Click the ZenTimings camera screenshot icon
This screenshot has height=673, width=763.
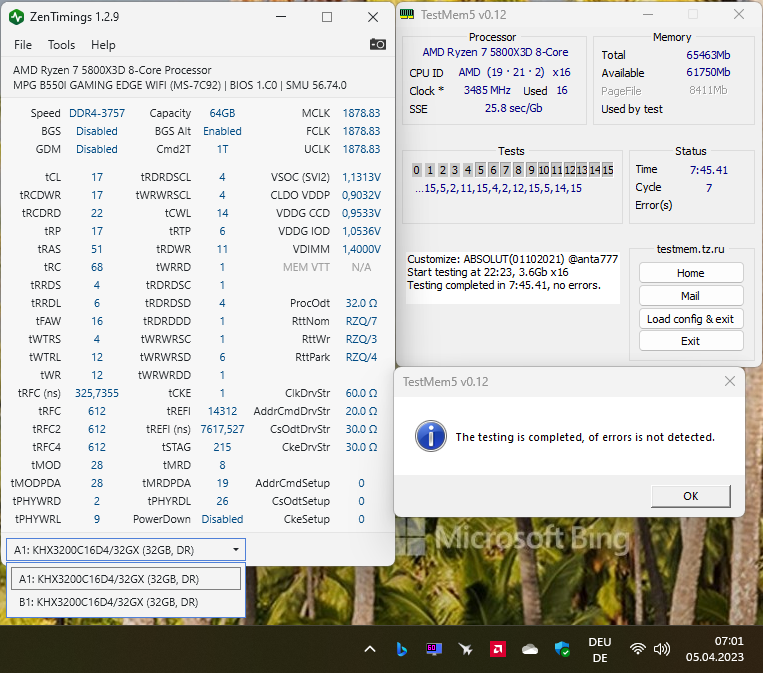377,45
